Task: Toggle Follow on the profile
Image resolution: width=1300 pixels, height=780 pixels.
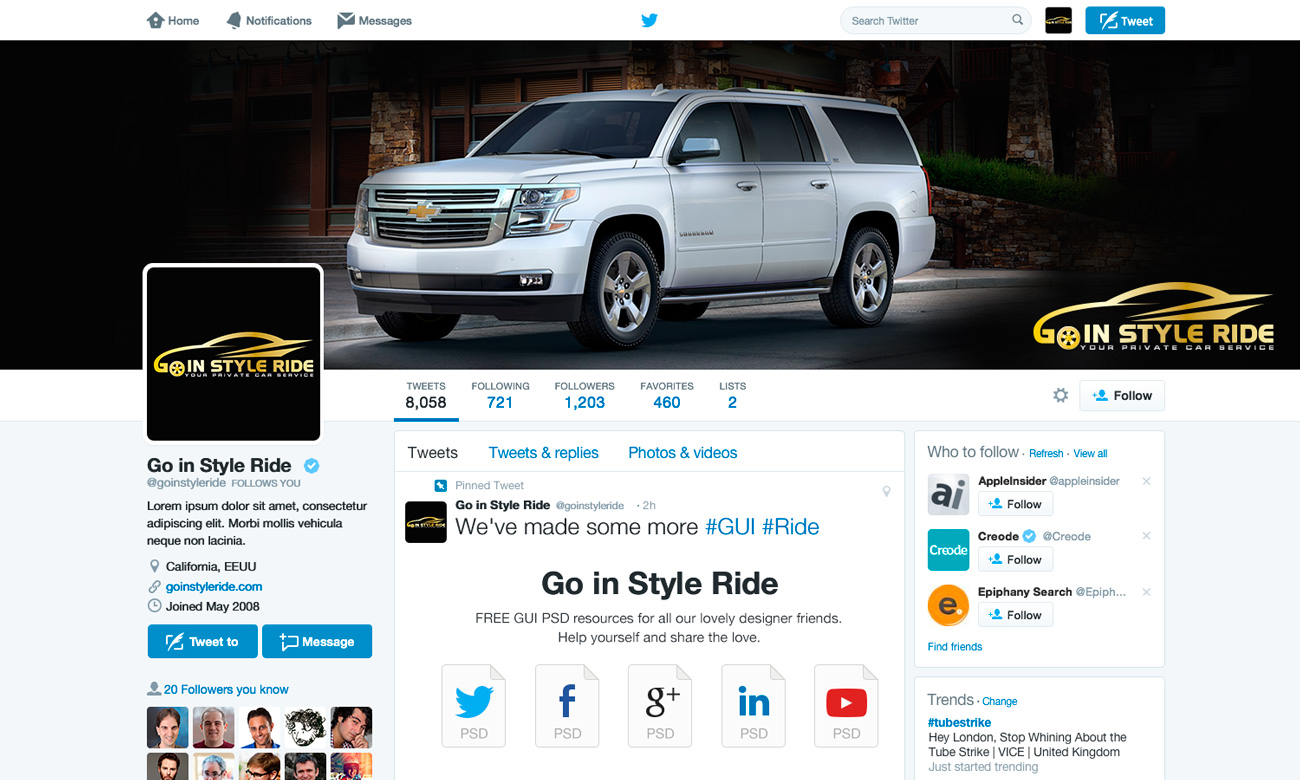Action: click(x=1121, y=395)
